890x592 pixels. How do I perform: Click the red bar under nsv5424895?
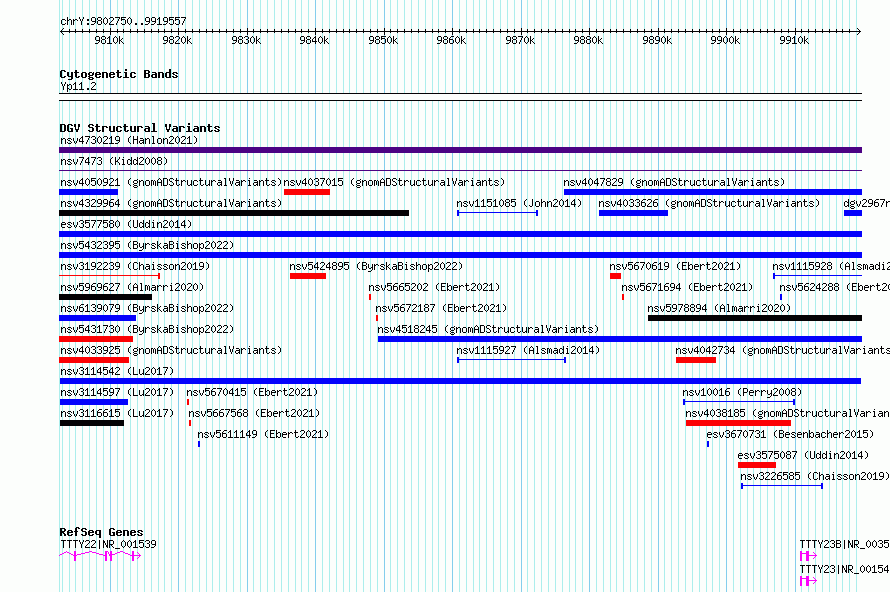[308, 276]
